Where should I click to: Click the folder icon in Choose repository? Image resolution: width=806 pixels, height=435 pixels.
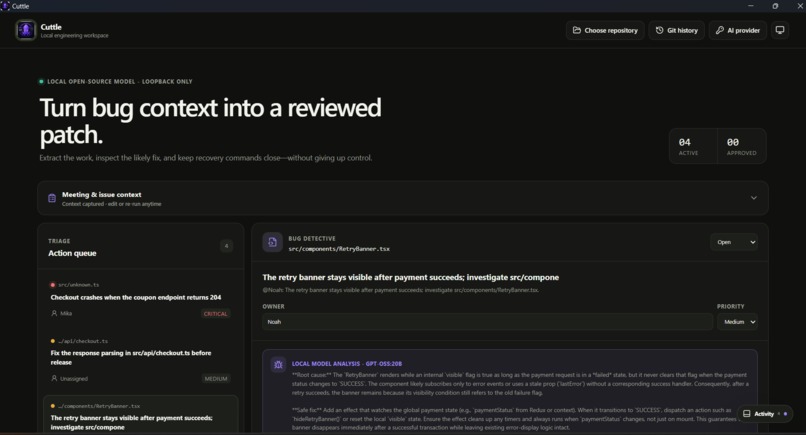tap(577, 30)
